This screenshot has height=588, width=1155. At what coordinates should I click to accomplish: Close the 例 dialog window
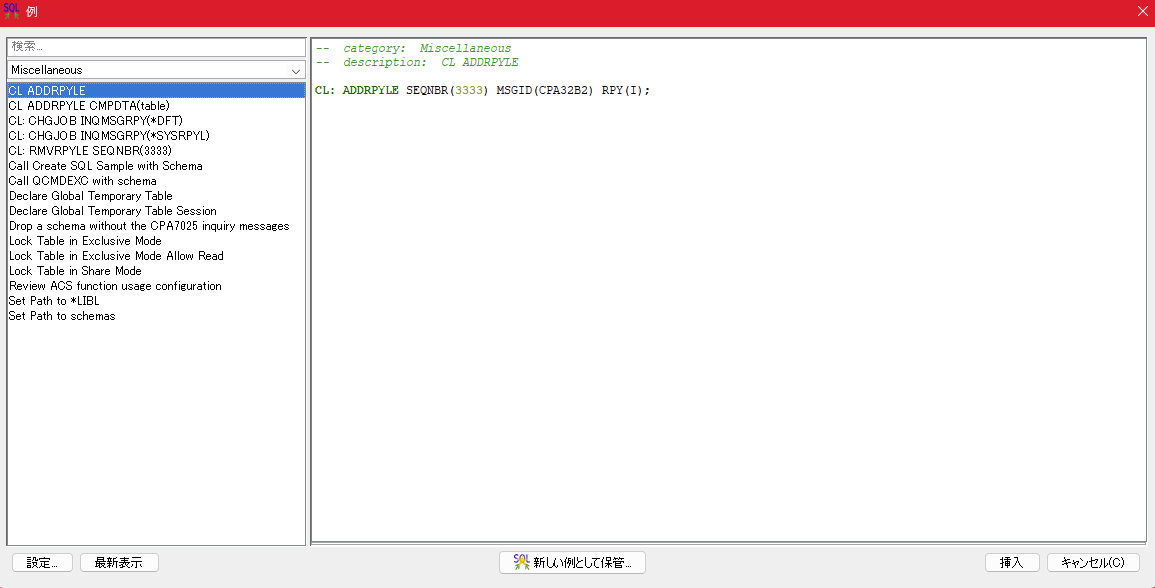pos(1142,11)
